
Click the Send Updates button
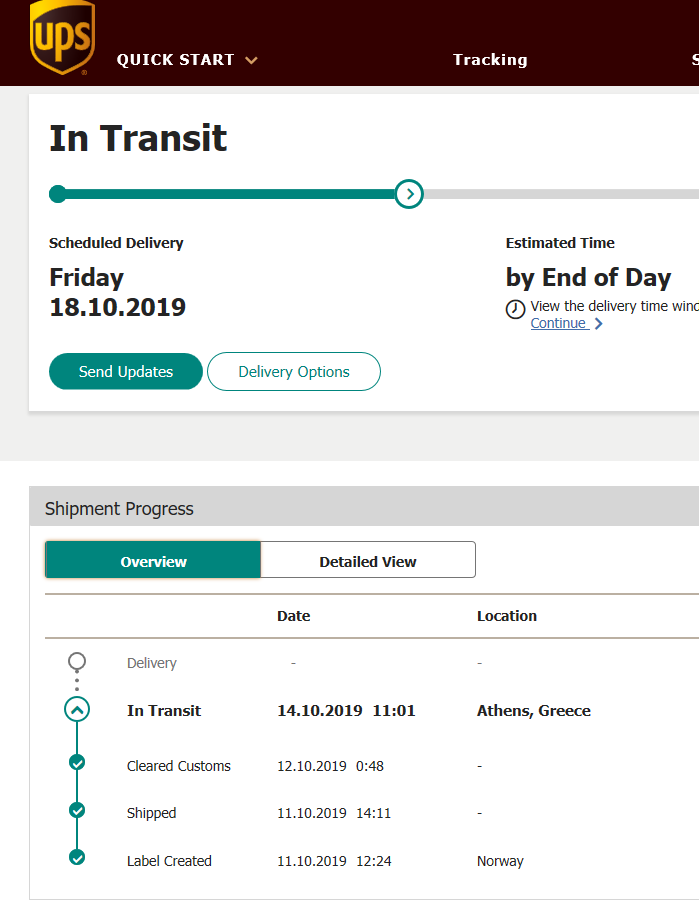pyautogui.click(x=126, y=371)
